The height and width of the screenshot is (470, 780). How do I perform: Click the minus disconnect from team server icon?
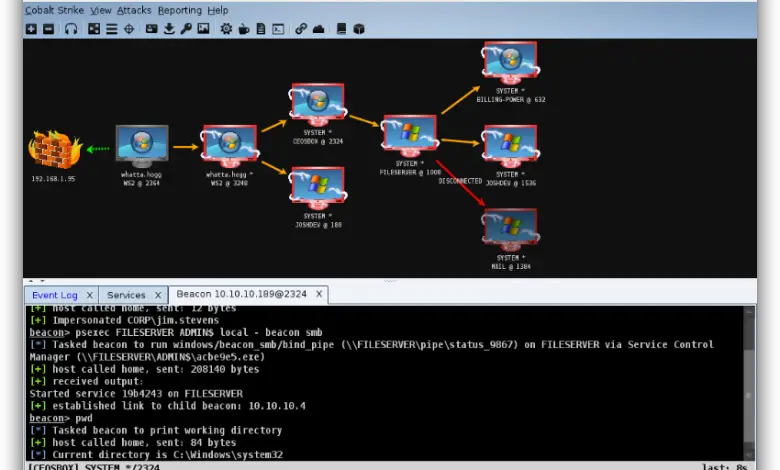(x=48, y=29)
